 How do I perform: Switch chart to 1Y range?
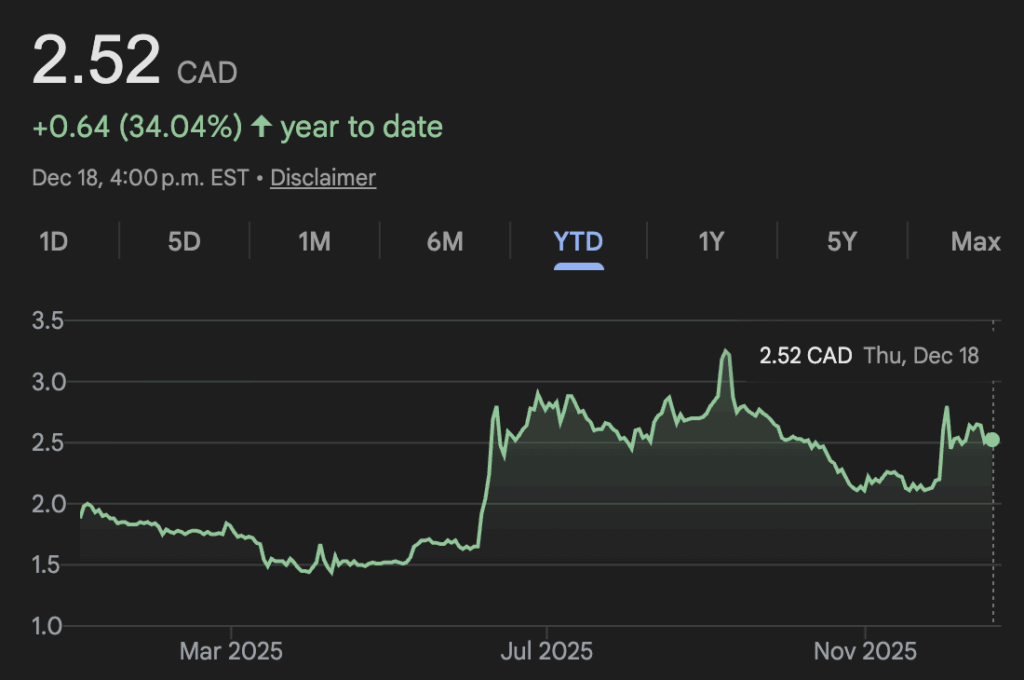[710, 241]
